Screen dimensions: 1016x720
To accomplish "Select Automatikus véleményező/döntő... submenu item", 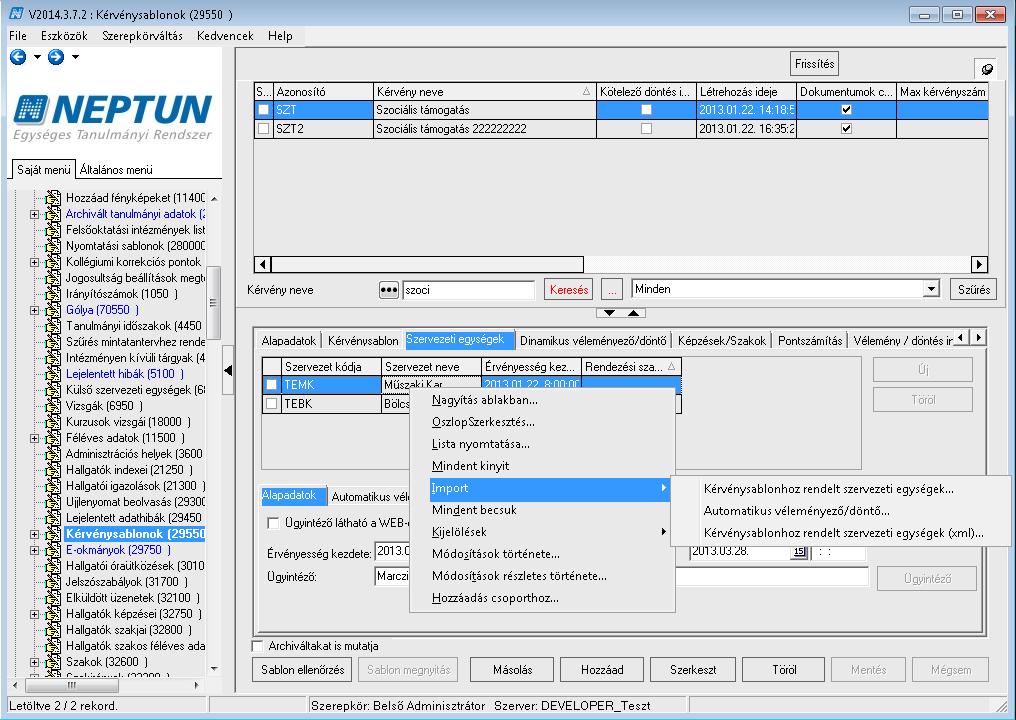I will 796,511.
